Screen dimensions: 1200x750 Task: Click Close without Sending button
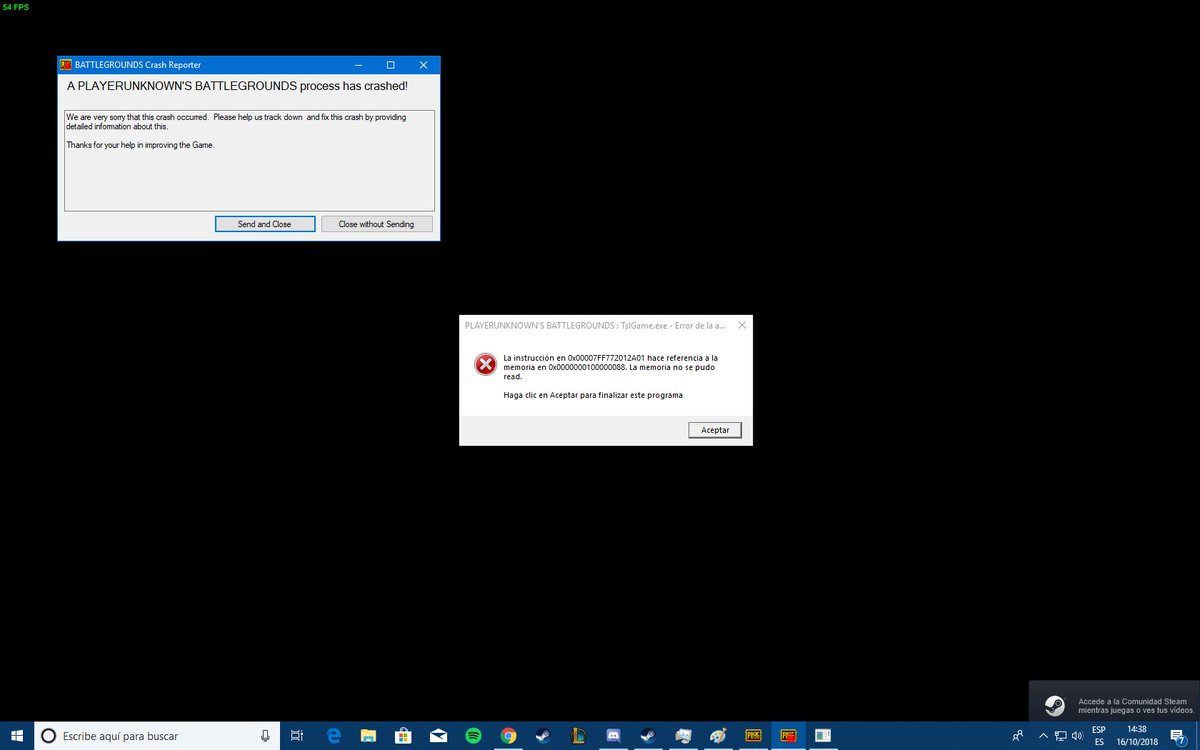[376, 224]
